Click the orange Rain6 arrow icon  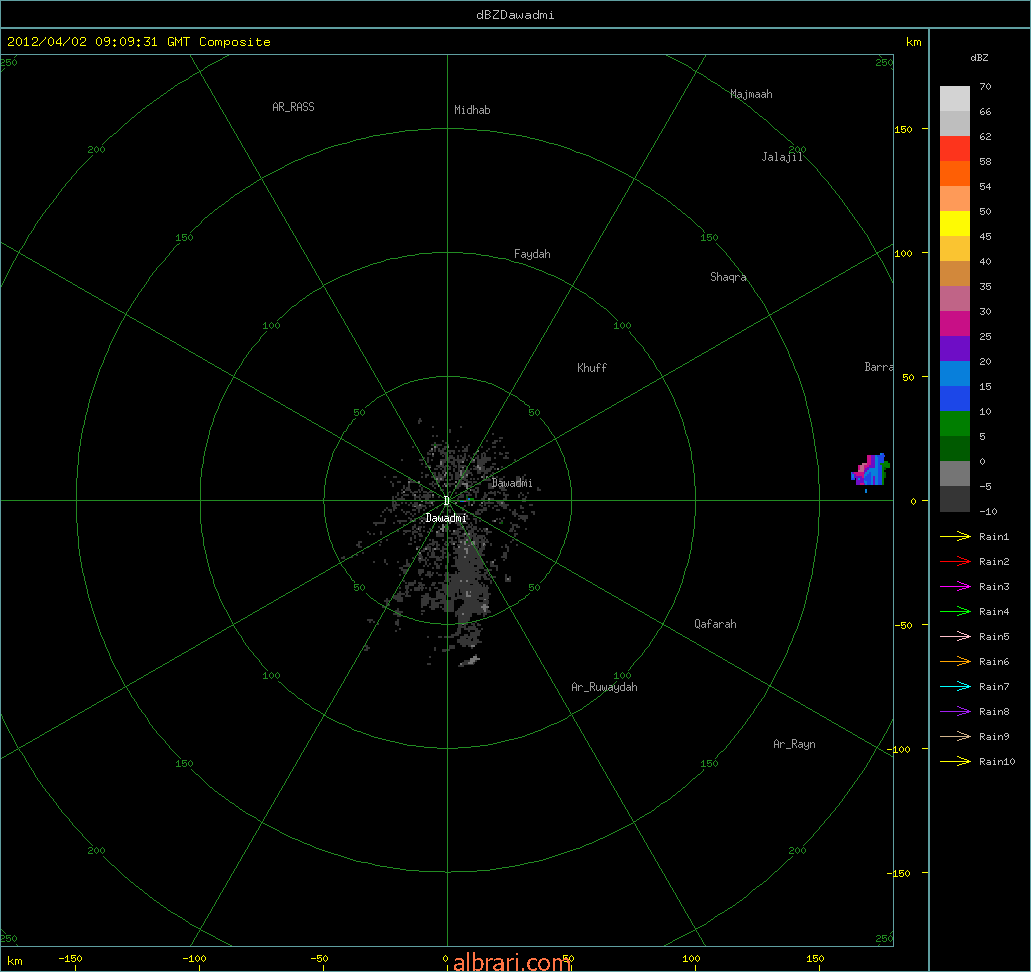tap(955, 662)
